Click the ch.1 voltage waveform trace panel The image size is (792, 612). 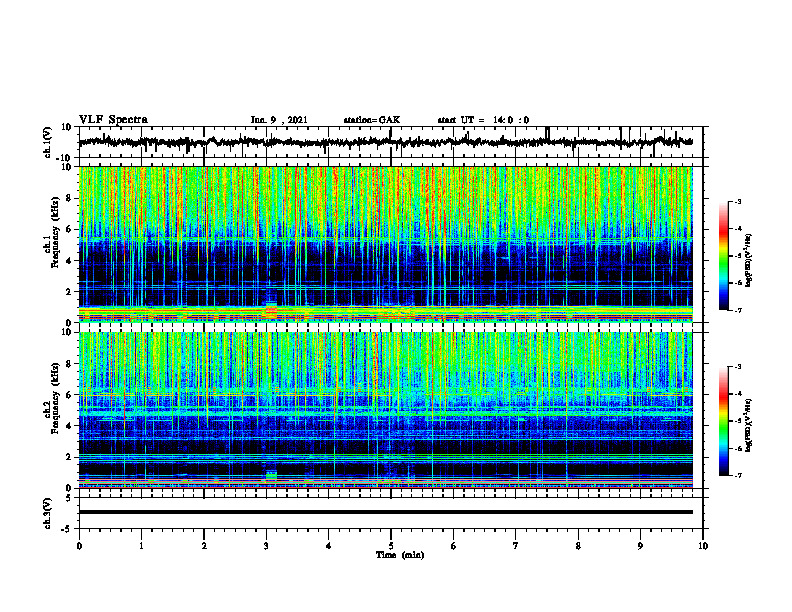(390, 142)
